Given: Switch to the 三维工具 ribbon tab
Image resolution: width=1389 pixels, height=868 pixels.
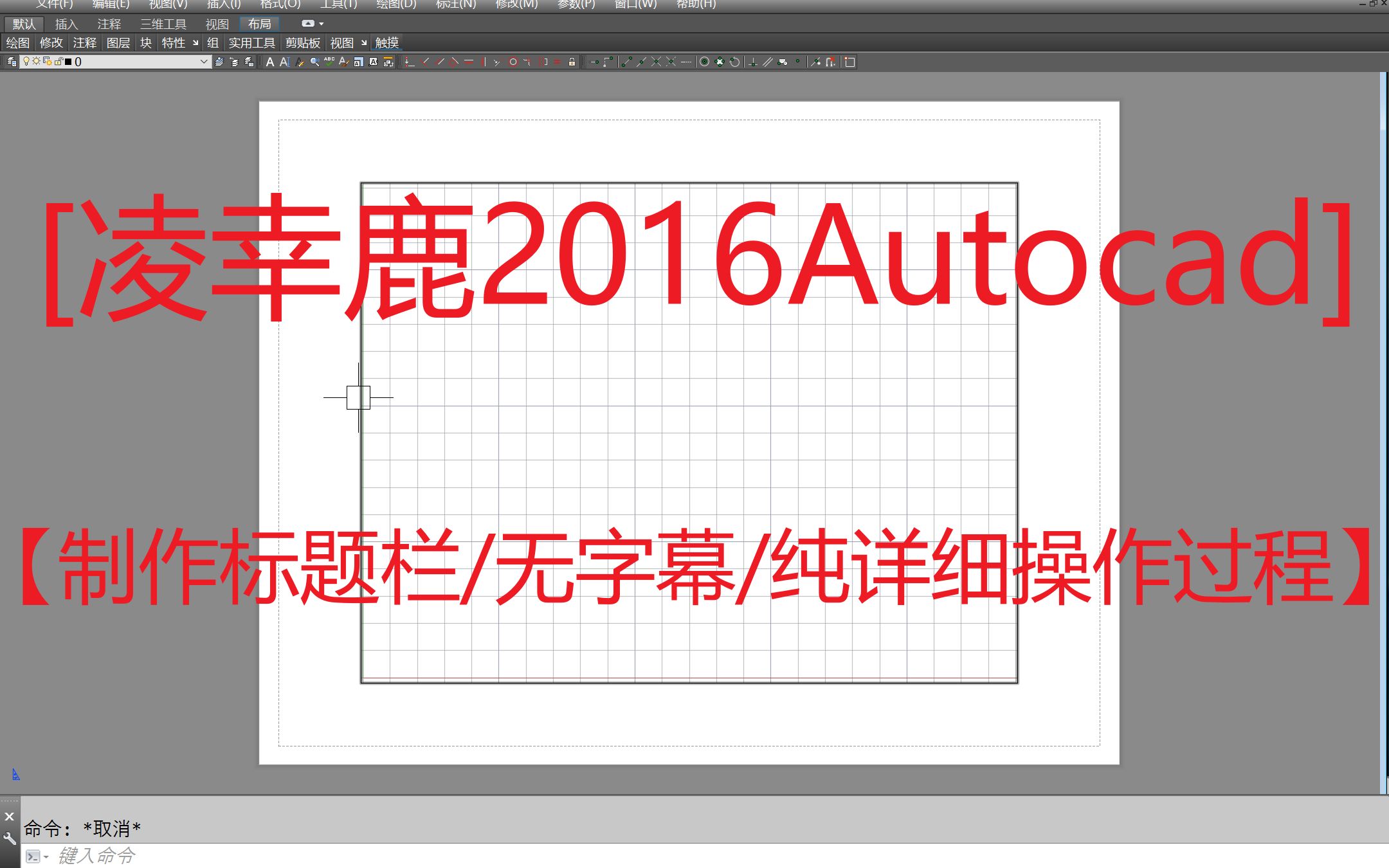Looking at the screenshot, I should point(163,24).
